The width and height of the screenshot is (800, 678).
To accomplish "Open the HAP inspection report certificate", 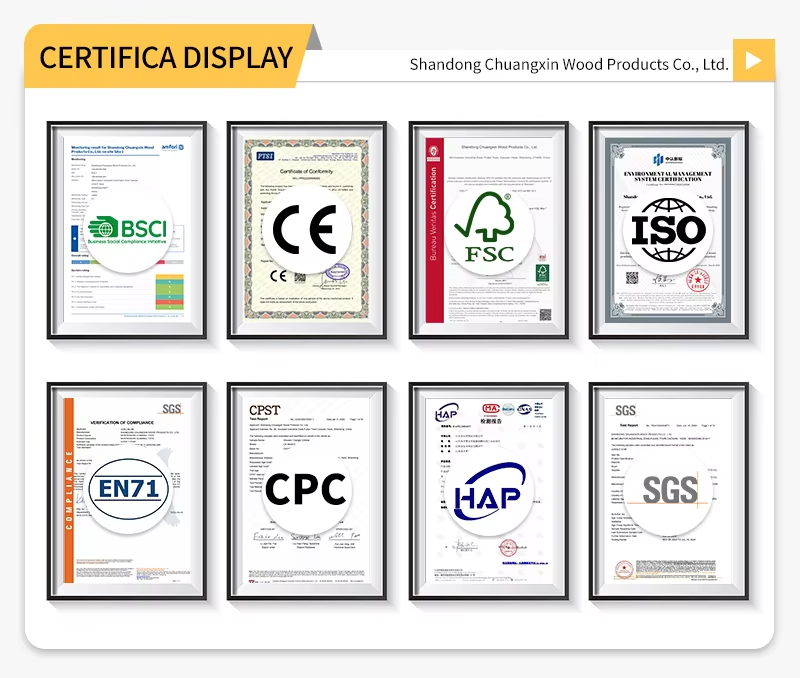I will 489,491.
